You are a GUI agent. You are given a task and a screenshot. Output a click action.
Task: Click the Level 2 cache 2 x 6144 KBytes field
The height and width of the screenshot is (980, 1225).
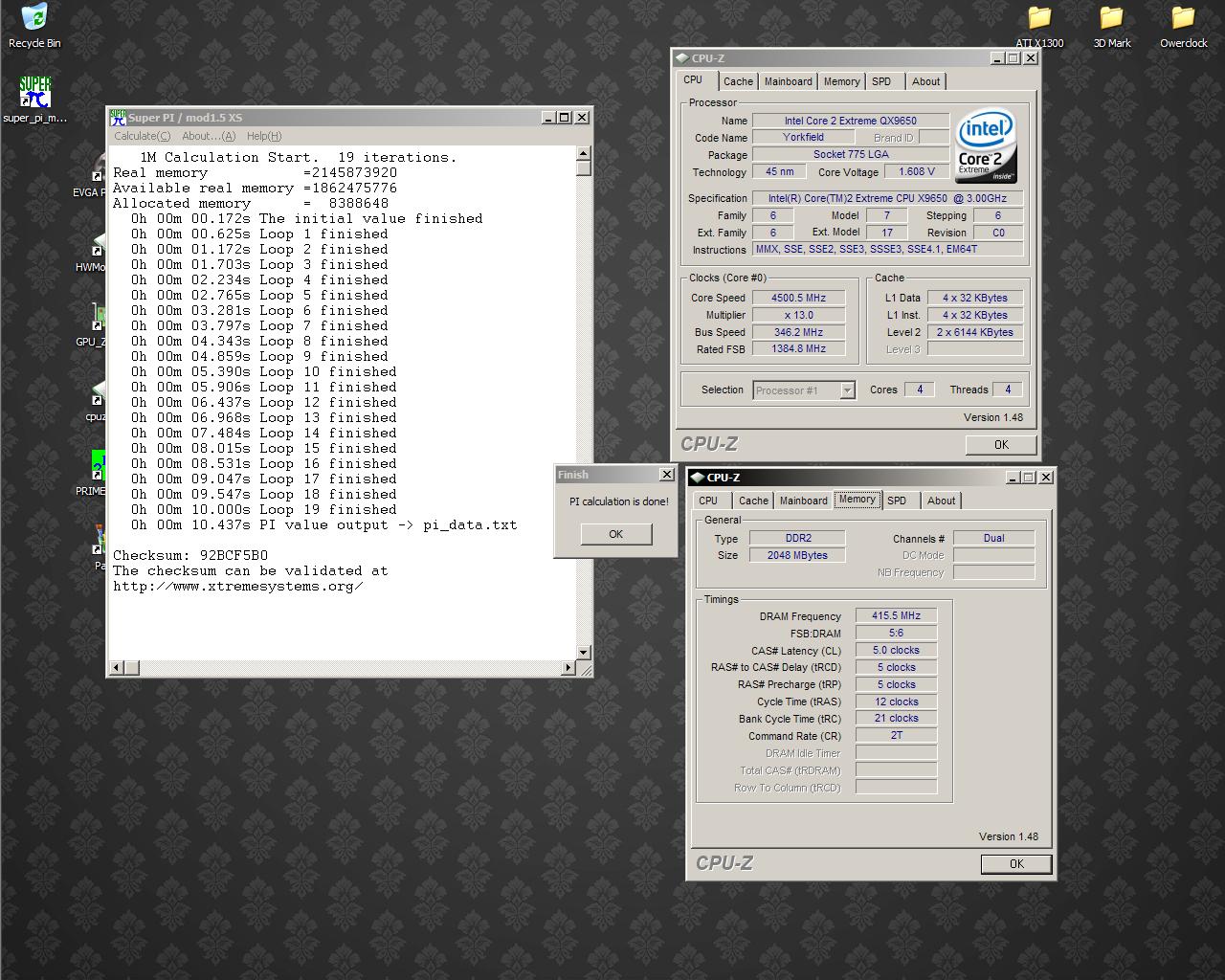[975, 332]
